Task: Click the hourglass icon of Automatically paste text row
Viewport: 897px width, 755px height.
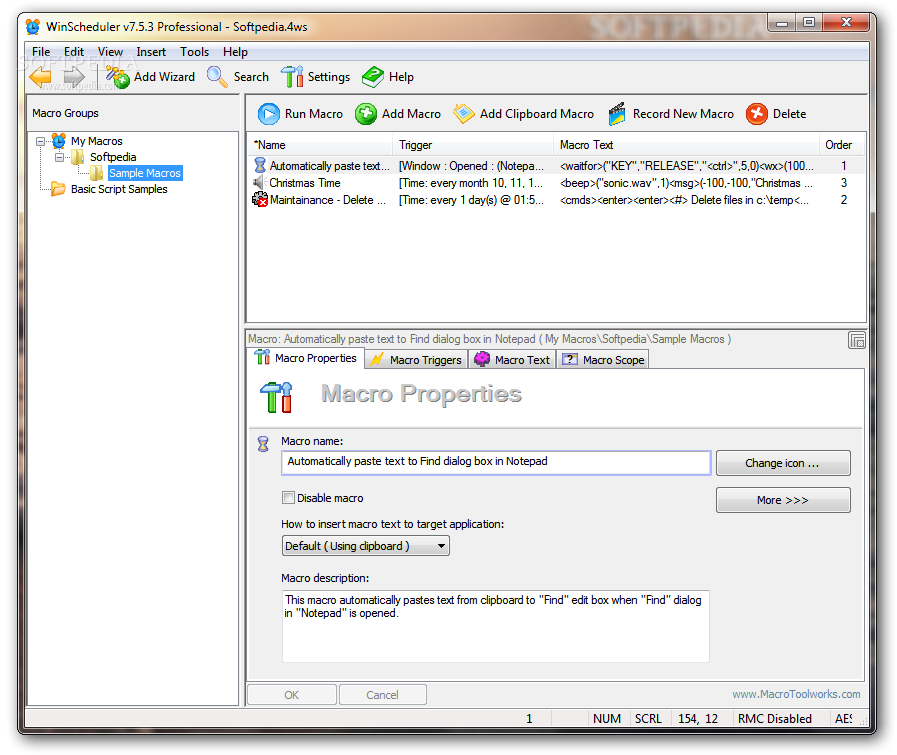Action: [x=260, y=166]
